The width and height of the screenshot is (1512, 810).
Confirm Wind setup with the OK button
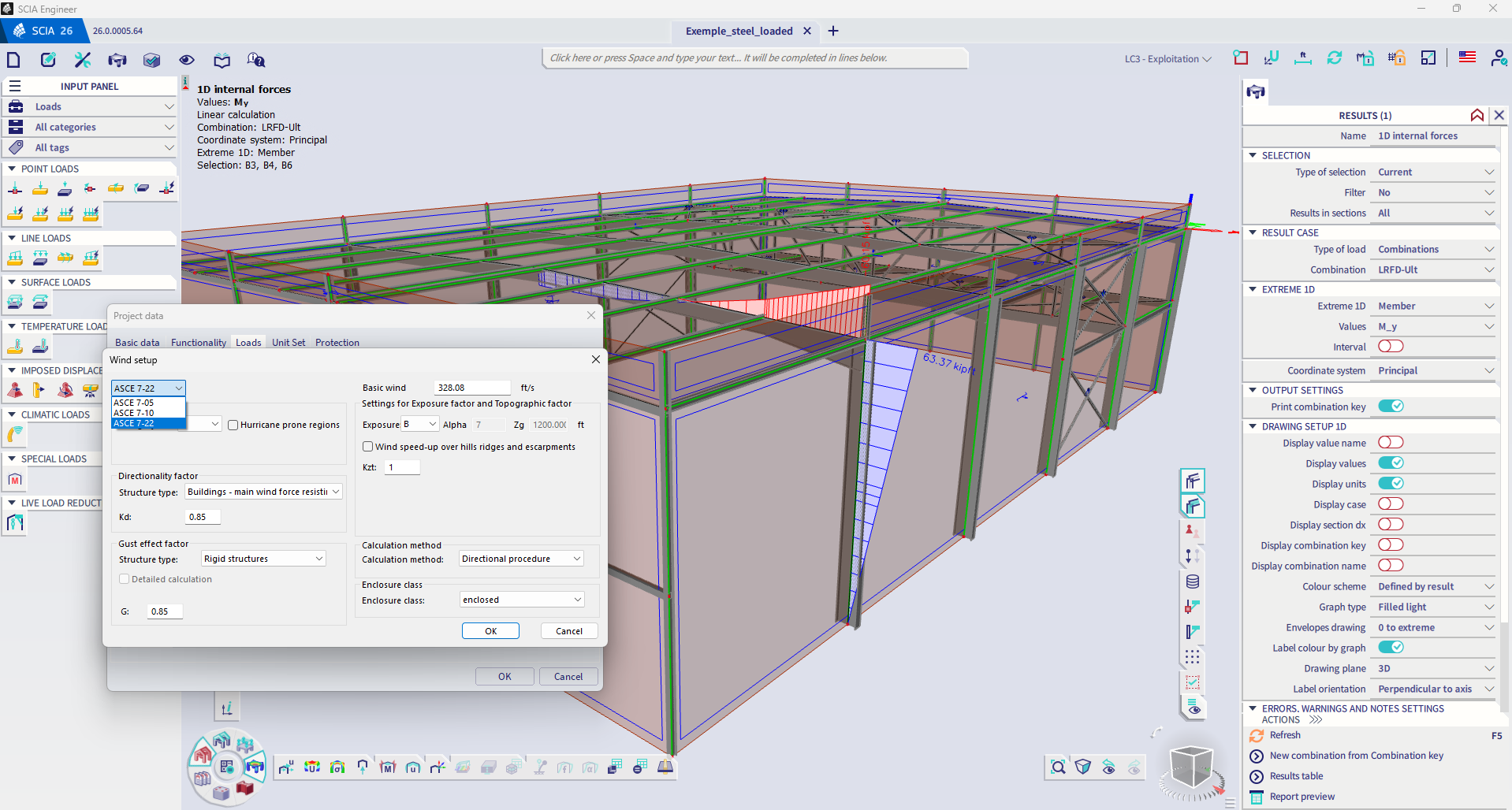[x=490, y=630]
